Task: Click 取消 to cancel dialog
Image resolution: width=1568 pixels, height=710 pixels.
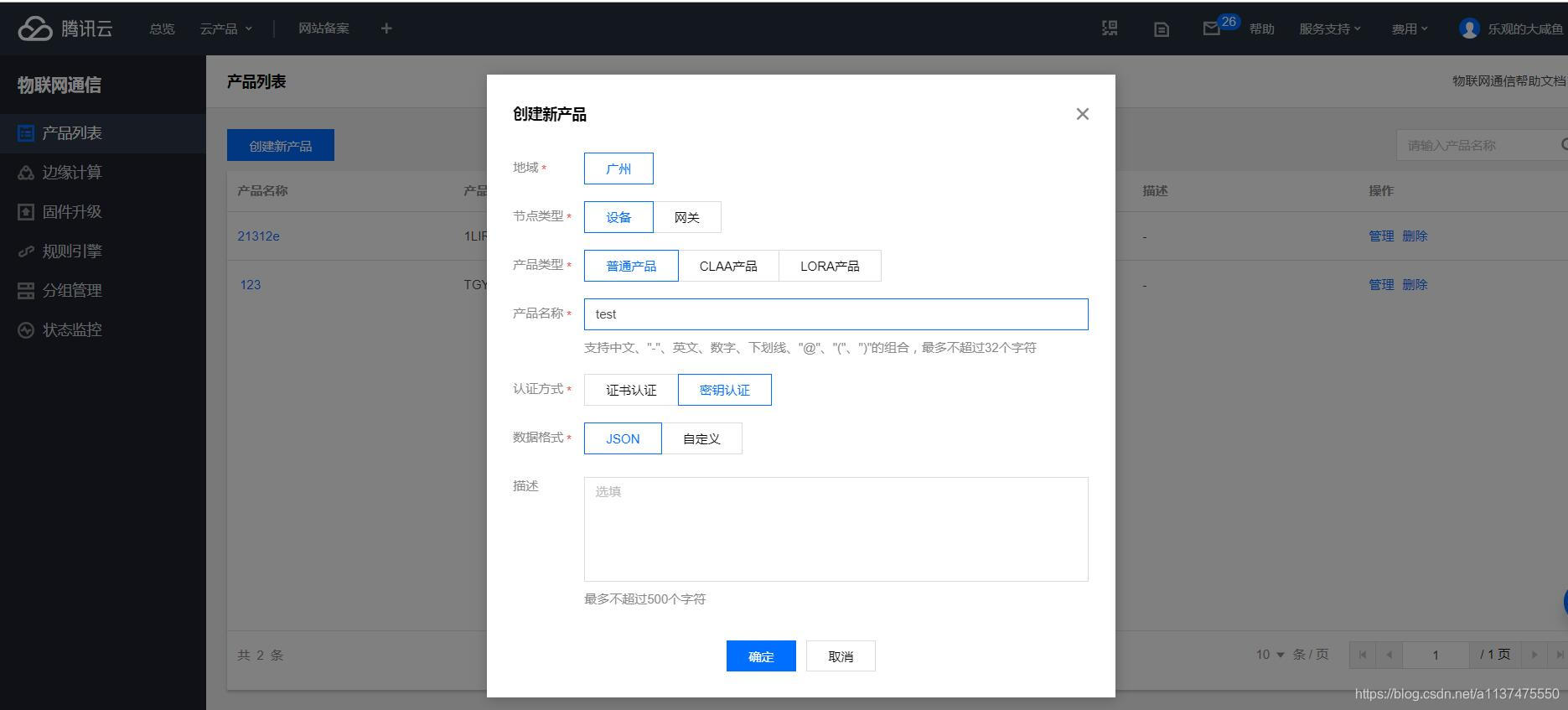Action: point(841,656)
